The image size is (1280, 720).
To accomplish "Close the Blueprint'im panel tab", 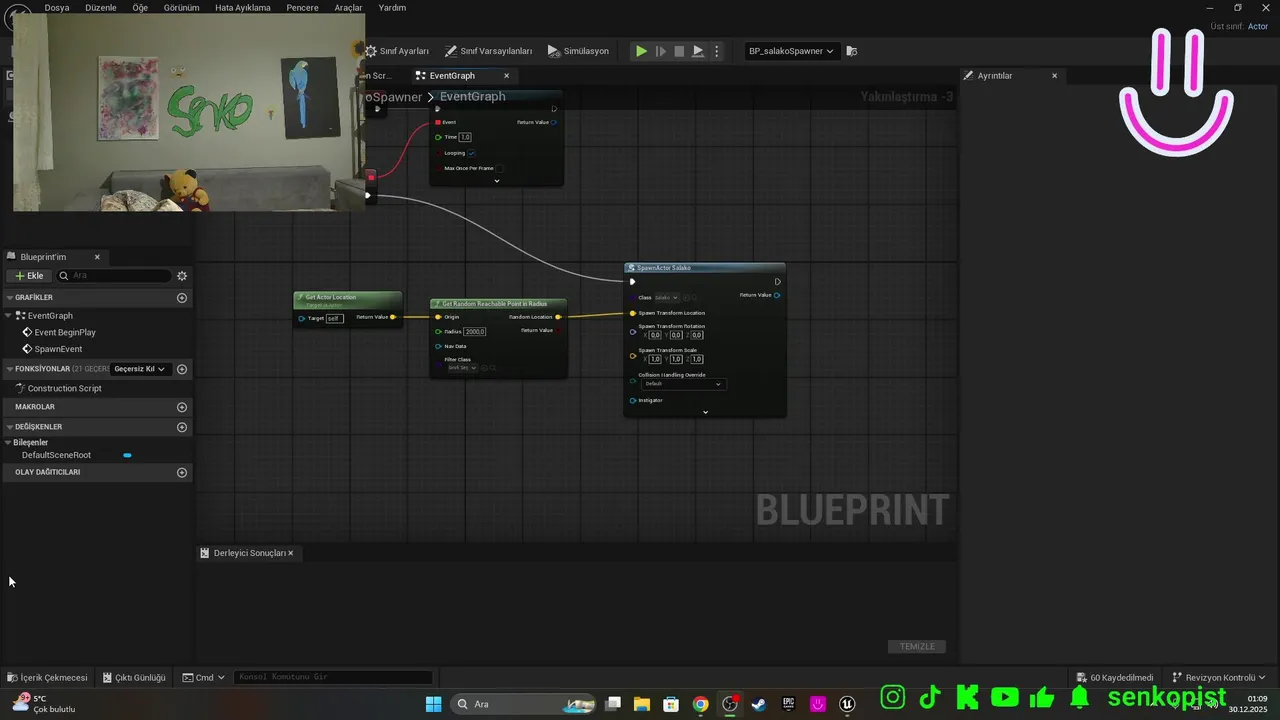I will tap(97, 257).
